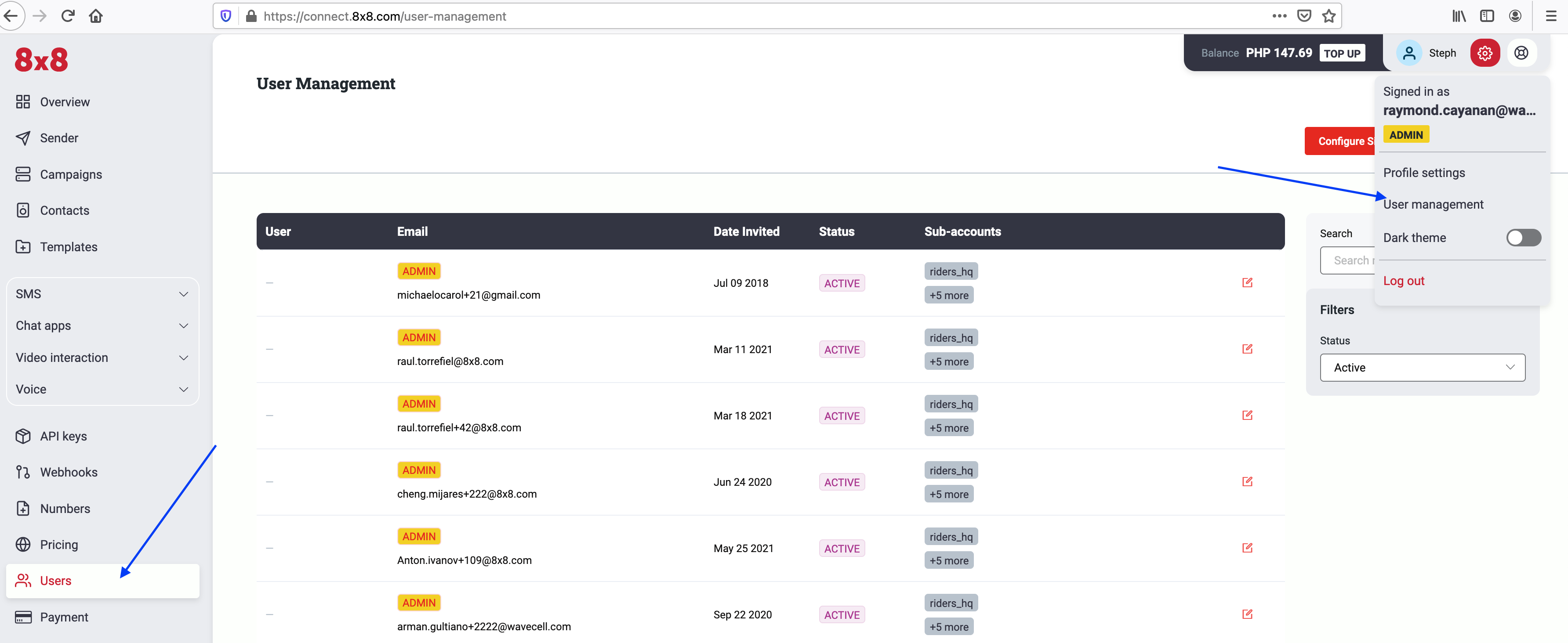The height and width of the screenshot is (643, 1568).
Task: Edit user arman.gultiano+2222@wavecell.com
Action: click(x=1247, y=614)
